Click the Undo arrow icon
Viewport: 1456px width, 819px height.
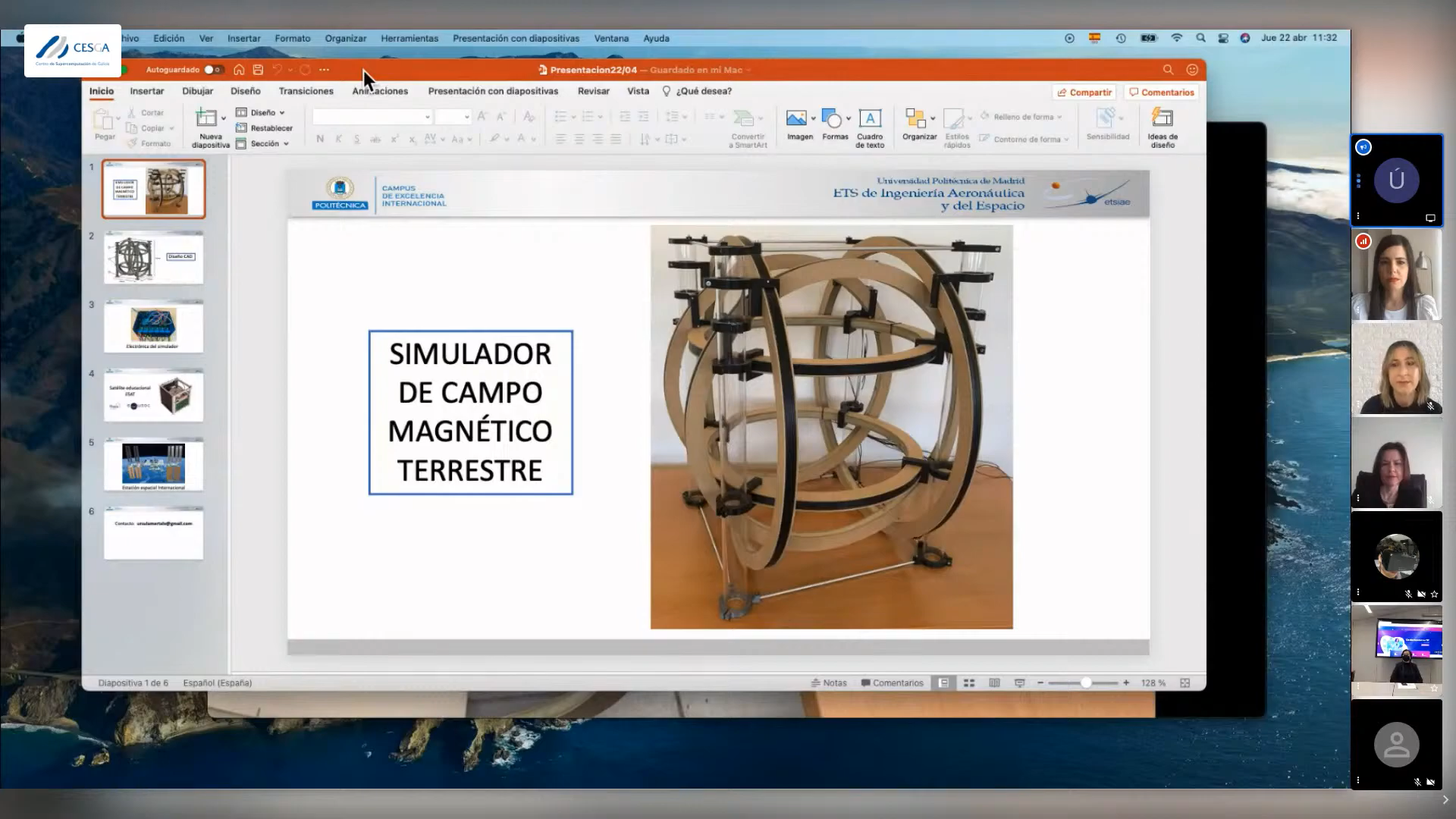278,70
